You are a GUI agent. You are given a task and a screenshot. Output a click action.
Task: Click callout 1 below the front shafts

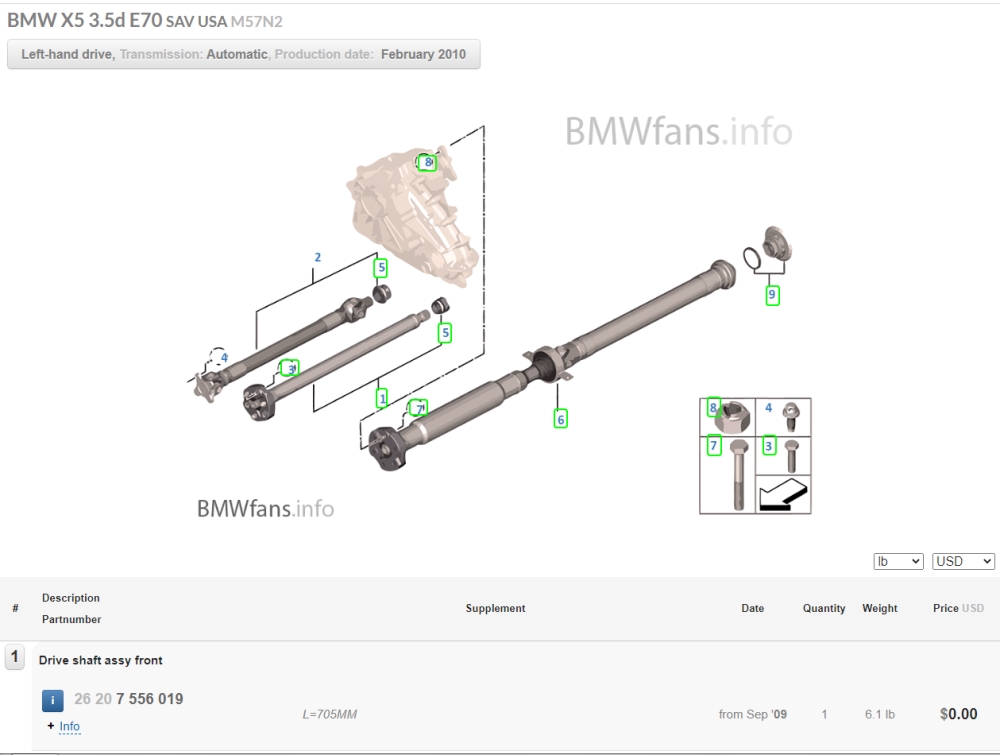pos(382,398)
